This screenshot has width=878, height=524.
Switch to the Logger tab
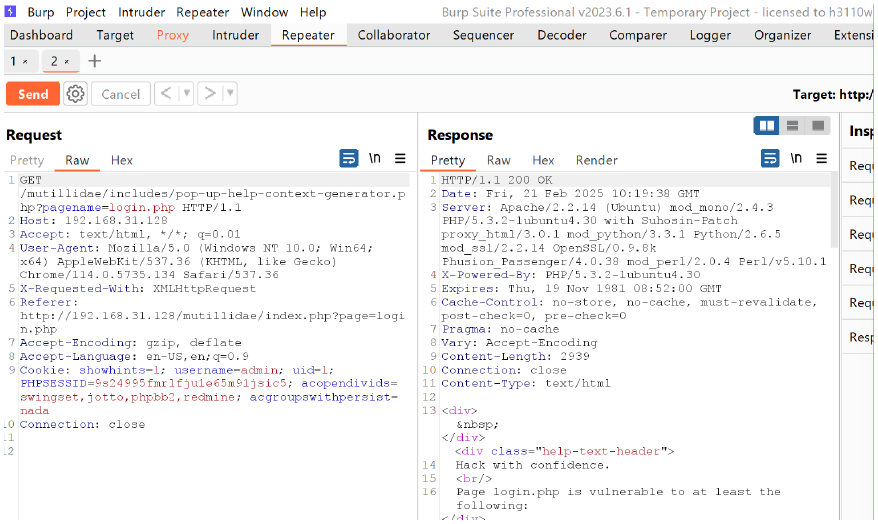coord(710,35)
